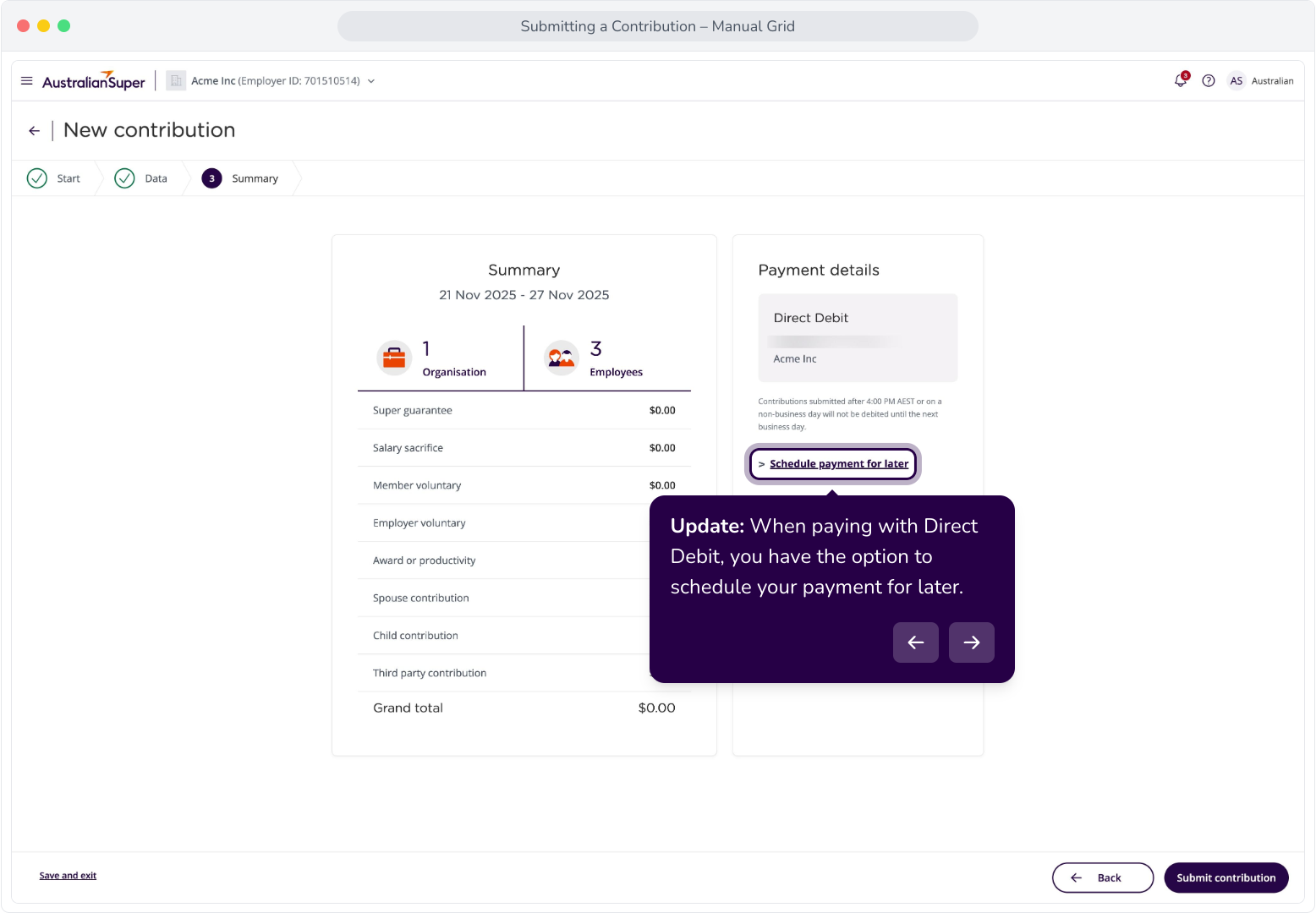Click the date range 21 Nov 2025 - 27 Nov 2025
The width and height of the screenshot is (1316, 913).
524,295
